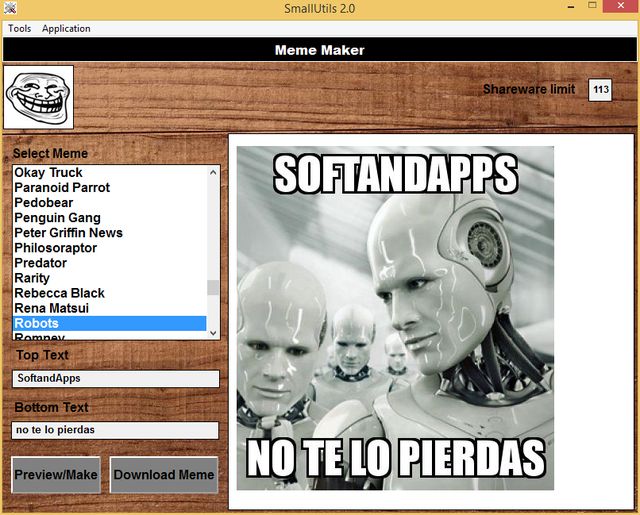Click the Preview/Make button
The height and width of the screenshot is (515, 640).
[x=56, y=475]
